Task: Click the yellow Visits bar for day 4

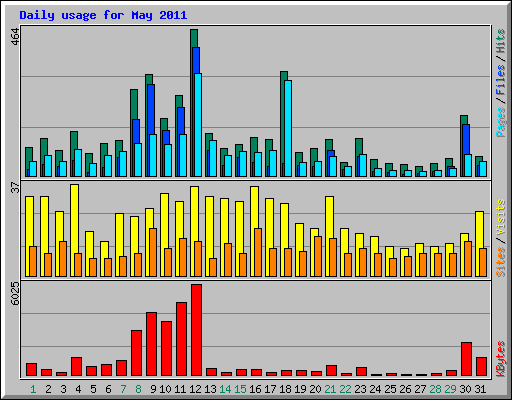Action: (x=74, y=218)
